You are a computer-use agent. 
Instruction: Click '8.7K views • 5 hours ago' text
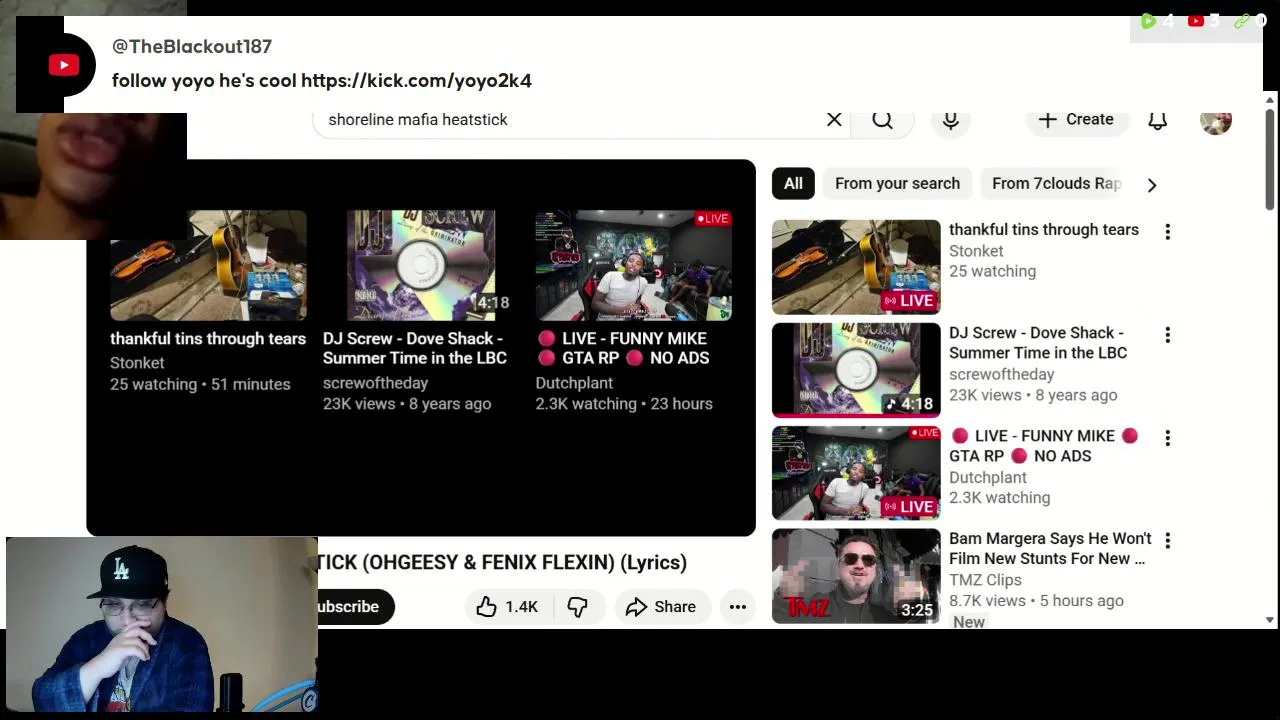pyautogui.click(x=1036, y=601)
